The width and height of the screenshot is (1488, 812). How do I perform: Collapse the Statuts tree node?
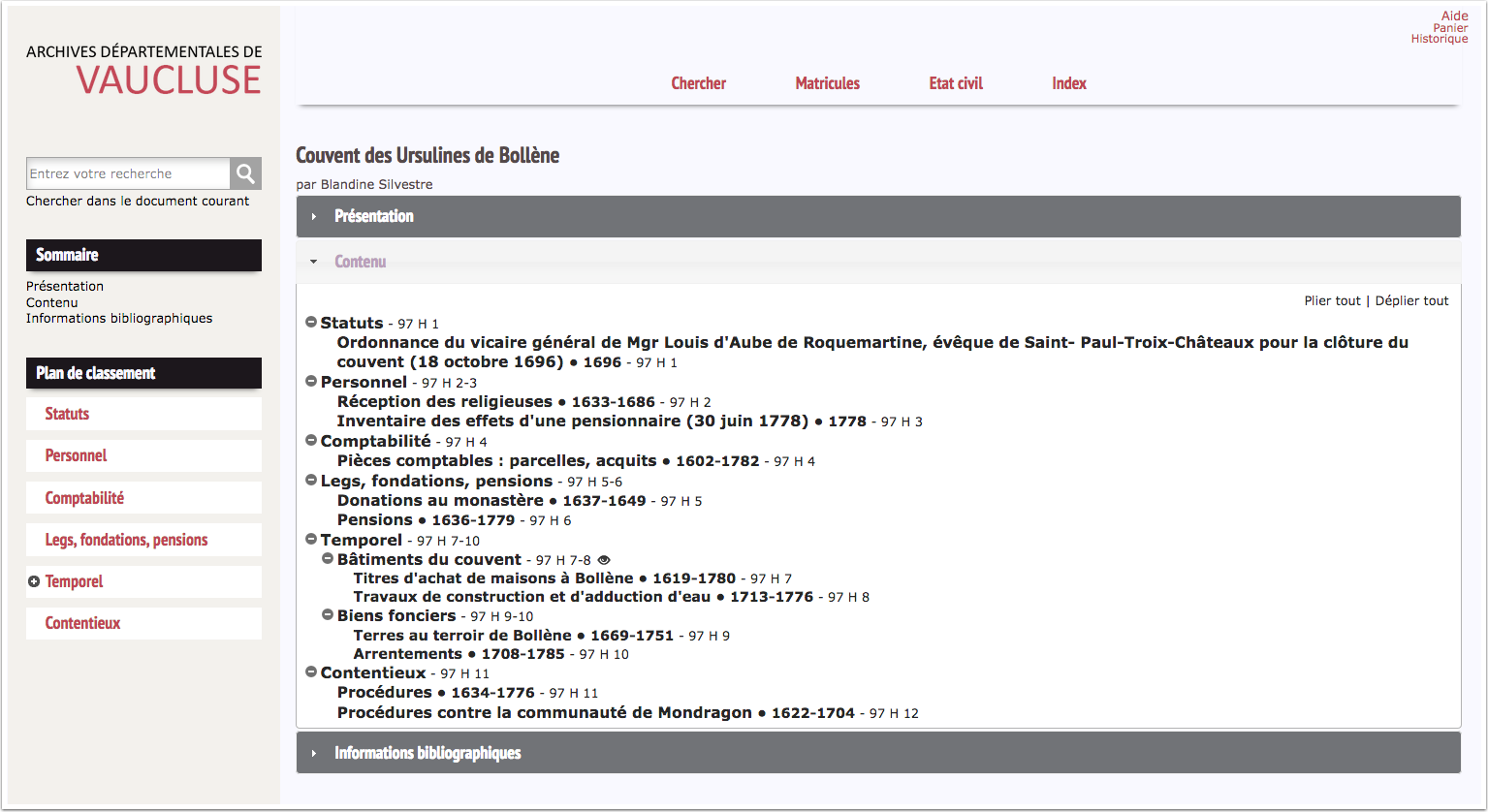311,323
